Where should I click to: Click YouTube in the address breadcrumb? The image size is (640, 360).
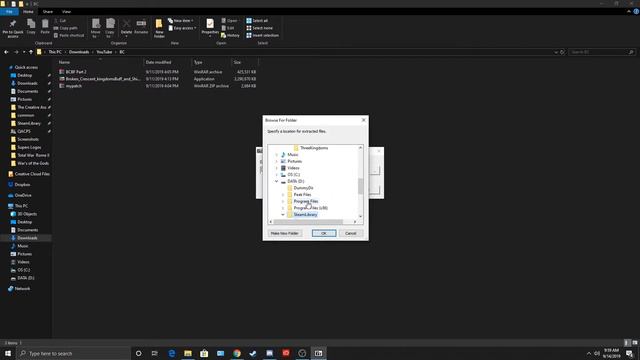[104, 52]
